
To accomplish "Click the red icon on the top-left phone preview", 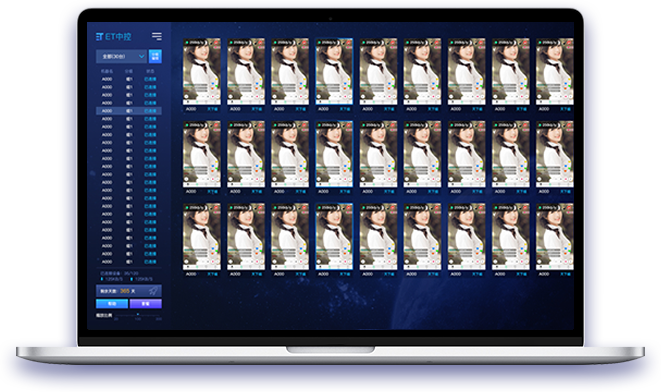I will point(216,42).
